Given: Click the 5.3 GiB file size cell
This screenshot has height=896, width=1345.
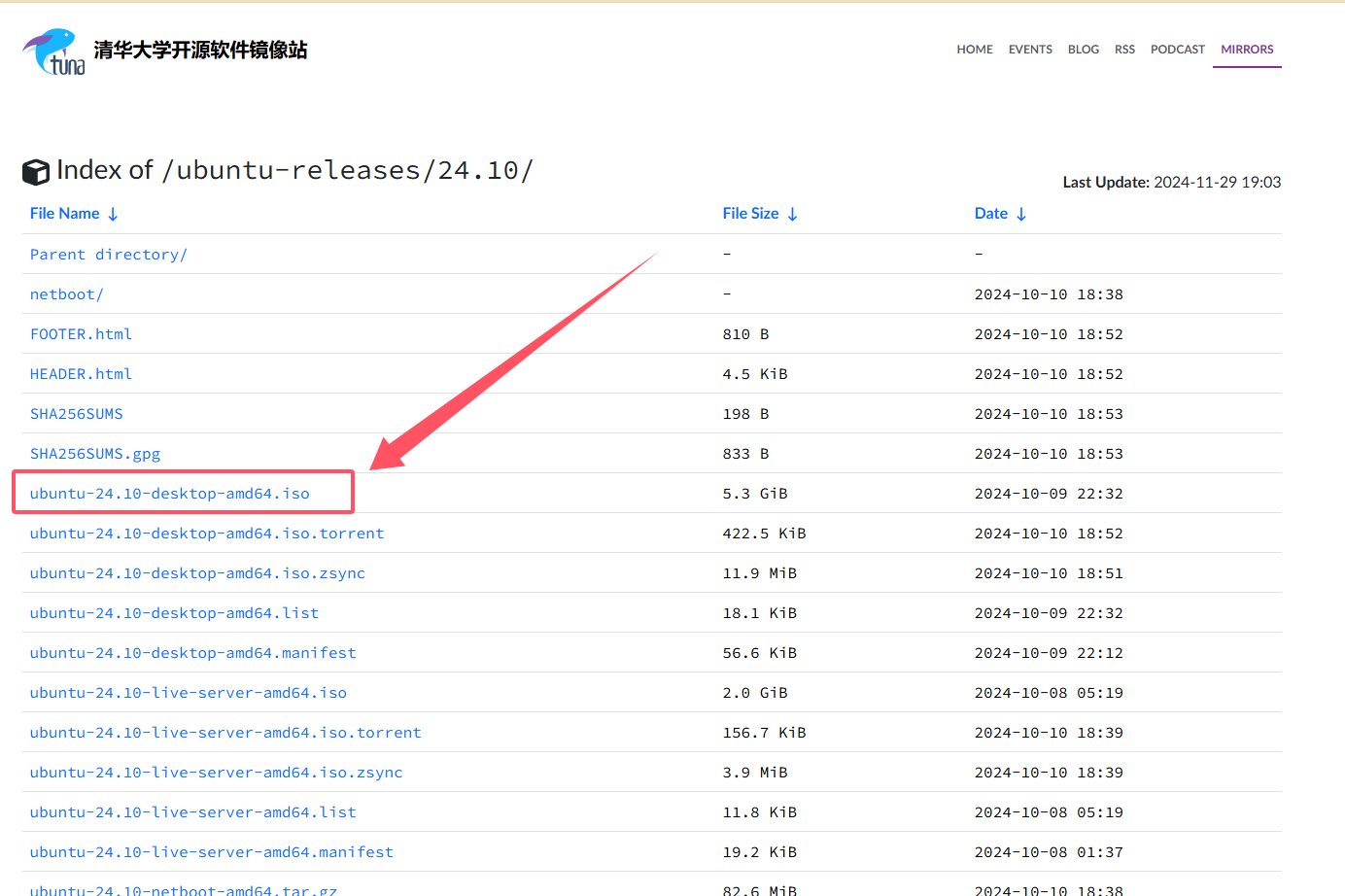Looking at the screenshot, I should coord(755,494).
